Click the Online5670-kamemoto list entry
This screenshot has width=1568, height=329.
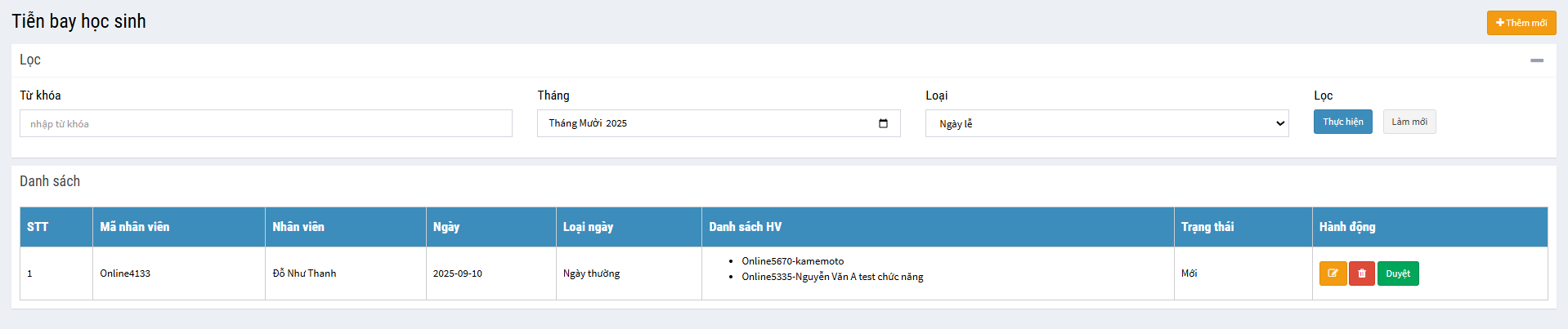click(792, 261)
